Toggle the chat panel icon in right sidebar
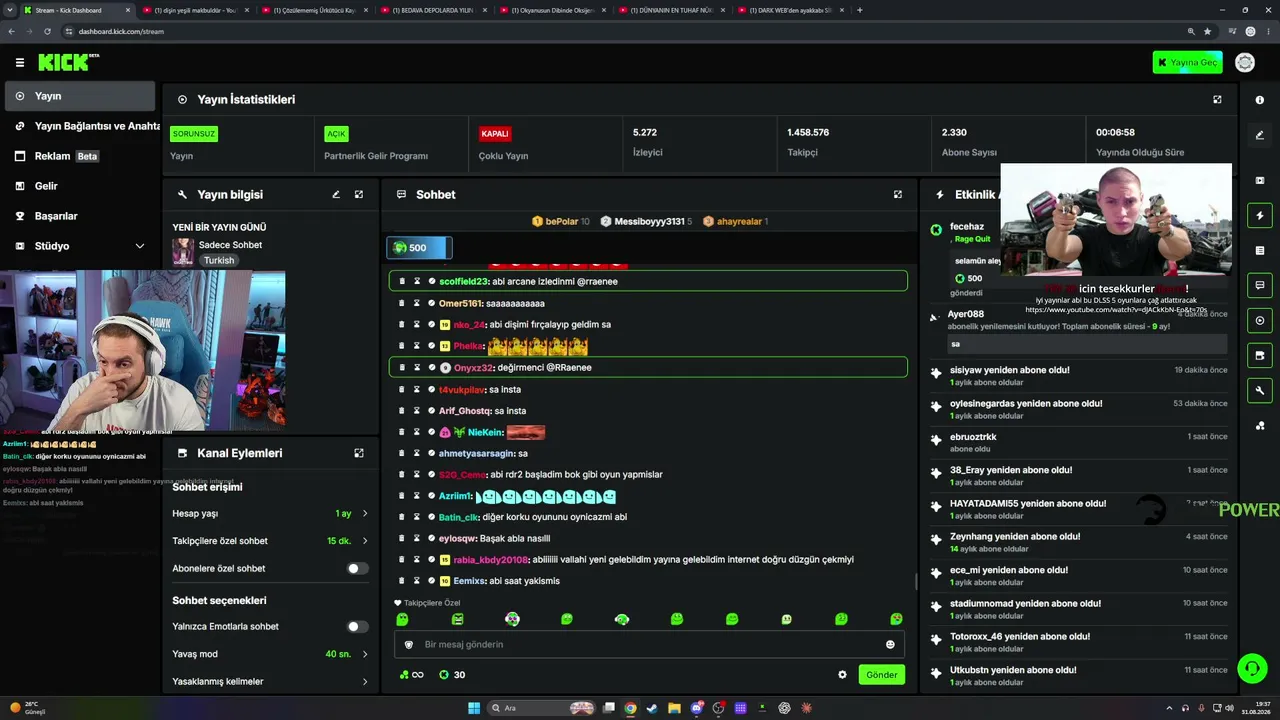 pos(1260,286)
